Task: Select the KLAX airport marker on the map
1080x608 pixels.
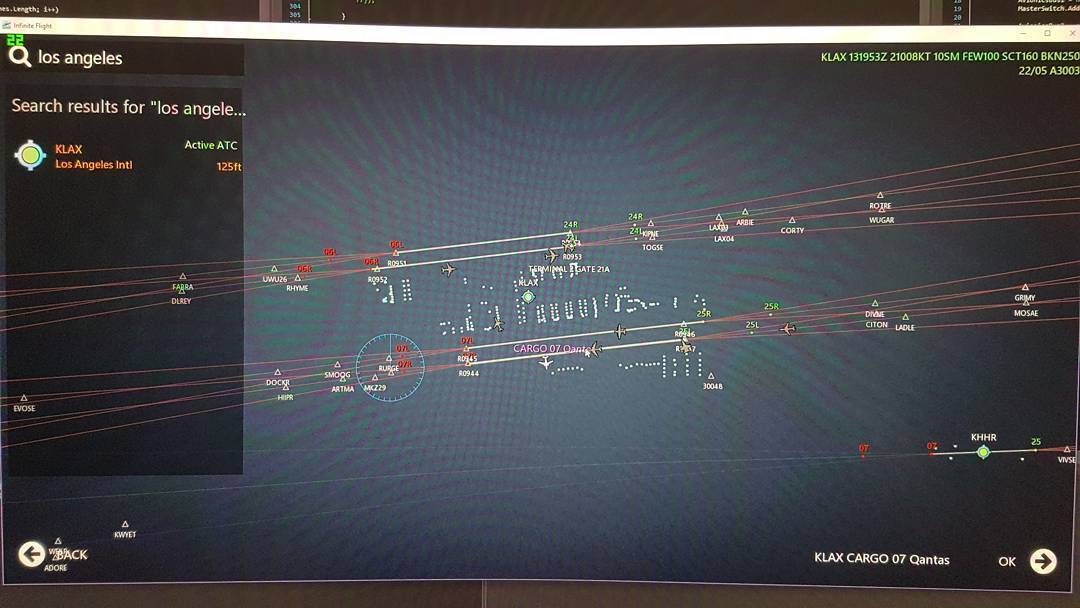Action: (528, 297)
